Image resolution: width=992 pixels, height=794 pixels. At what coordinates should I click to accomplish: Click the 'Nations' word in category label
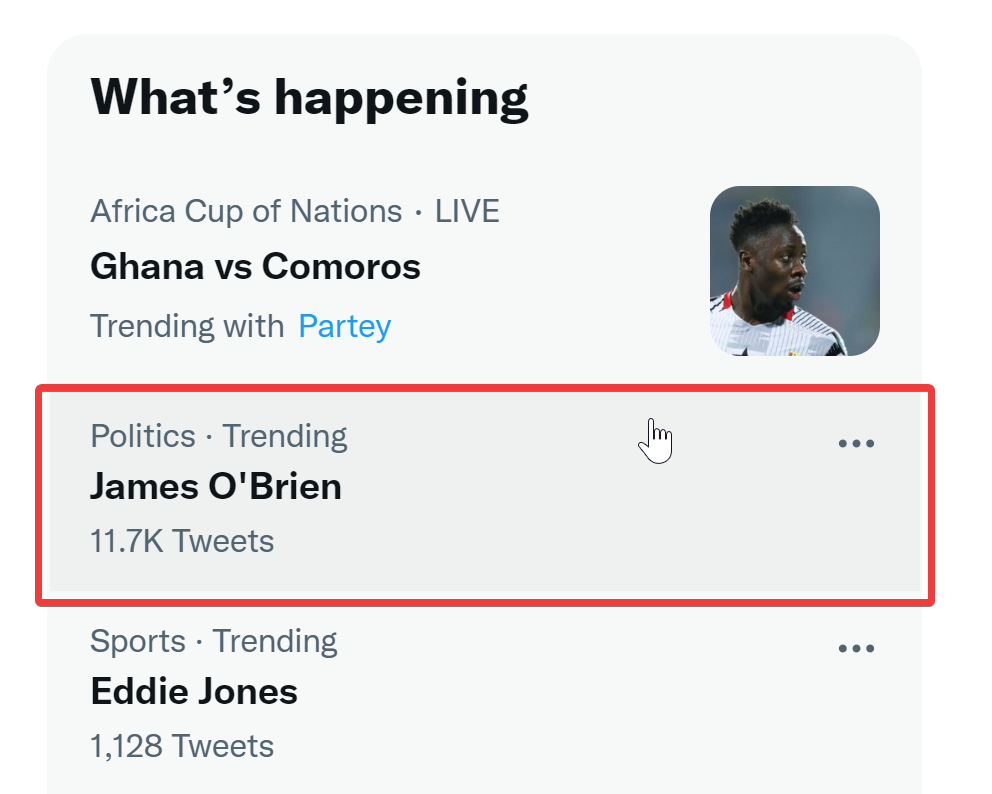pyautogui.click(x=346, y=211)
